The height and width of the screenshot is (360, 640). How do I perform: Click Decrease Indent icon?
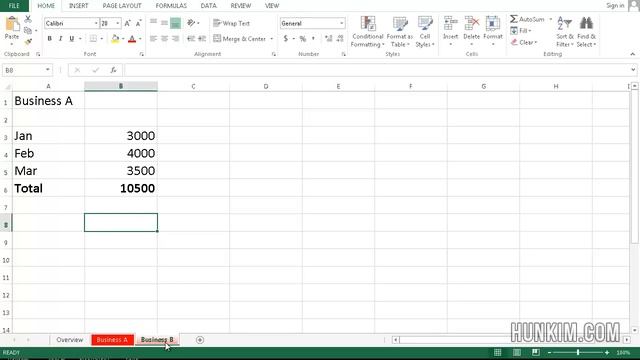pyautogui.click(x=191, y=39)
